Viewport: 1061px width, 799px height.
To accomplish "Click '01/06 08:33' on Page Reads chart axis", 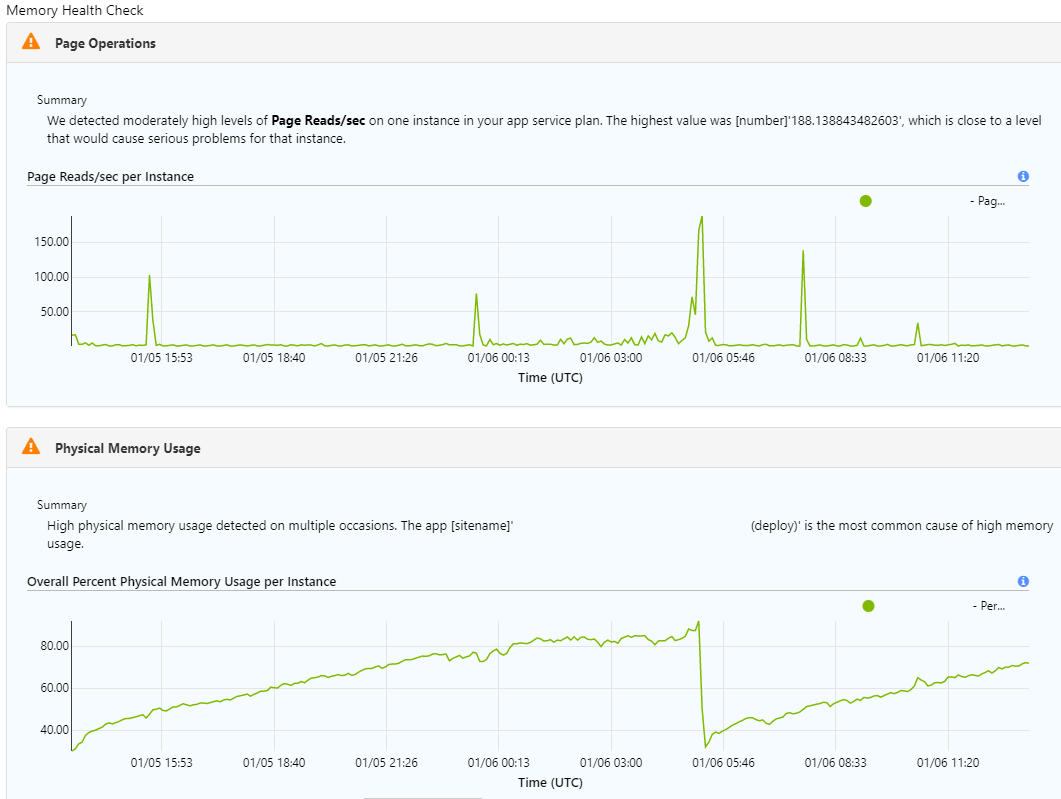I will point(836,358).
